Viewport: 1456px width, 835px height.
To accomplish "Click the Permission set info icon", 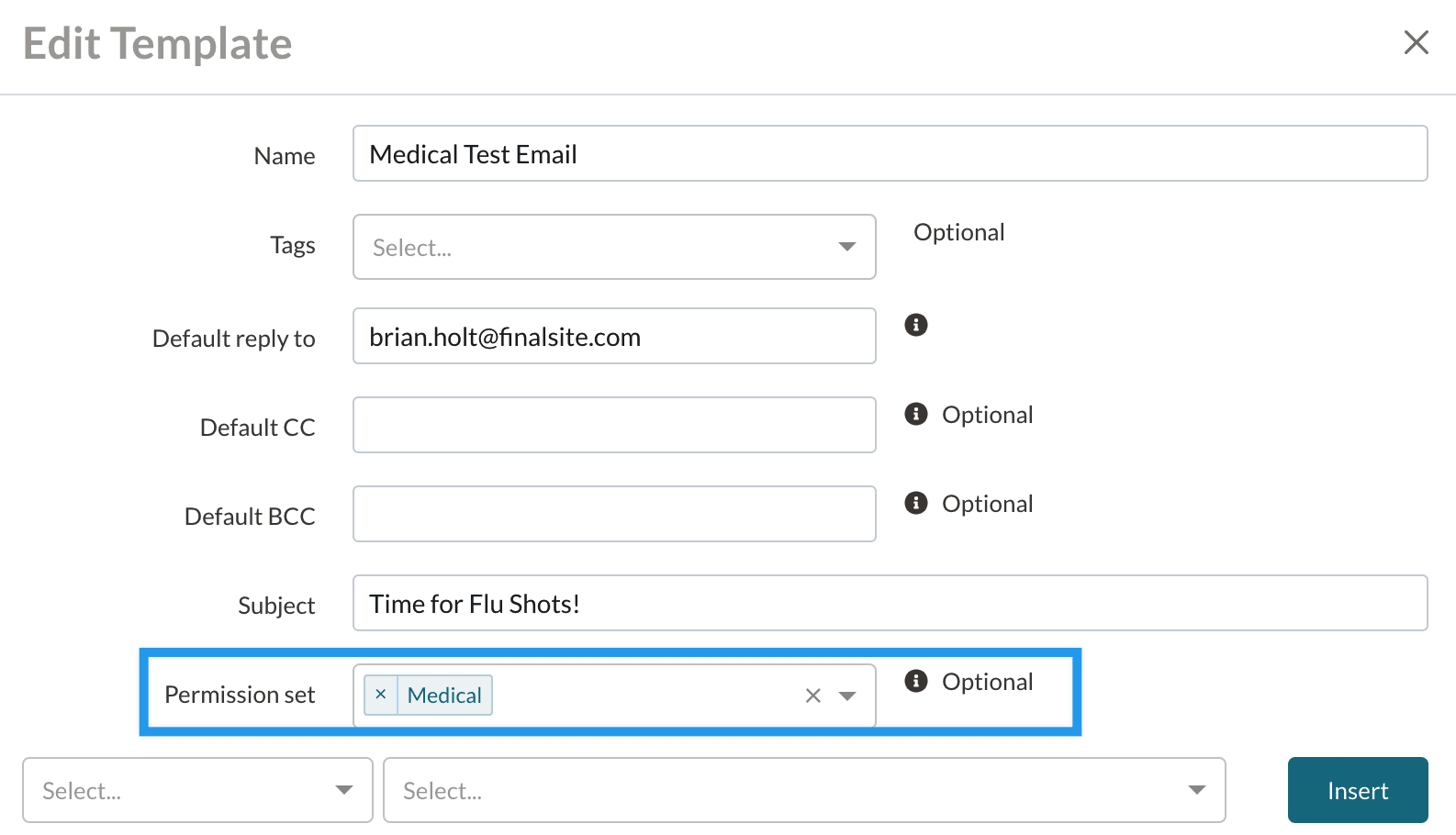I will pyautogui.click(x=915, y=681).
